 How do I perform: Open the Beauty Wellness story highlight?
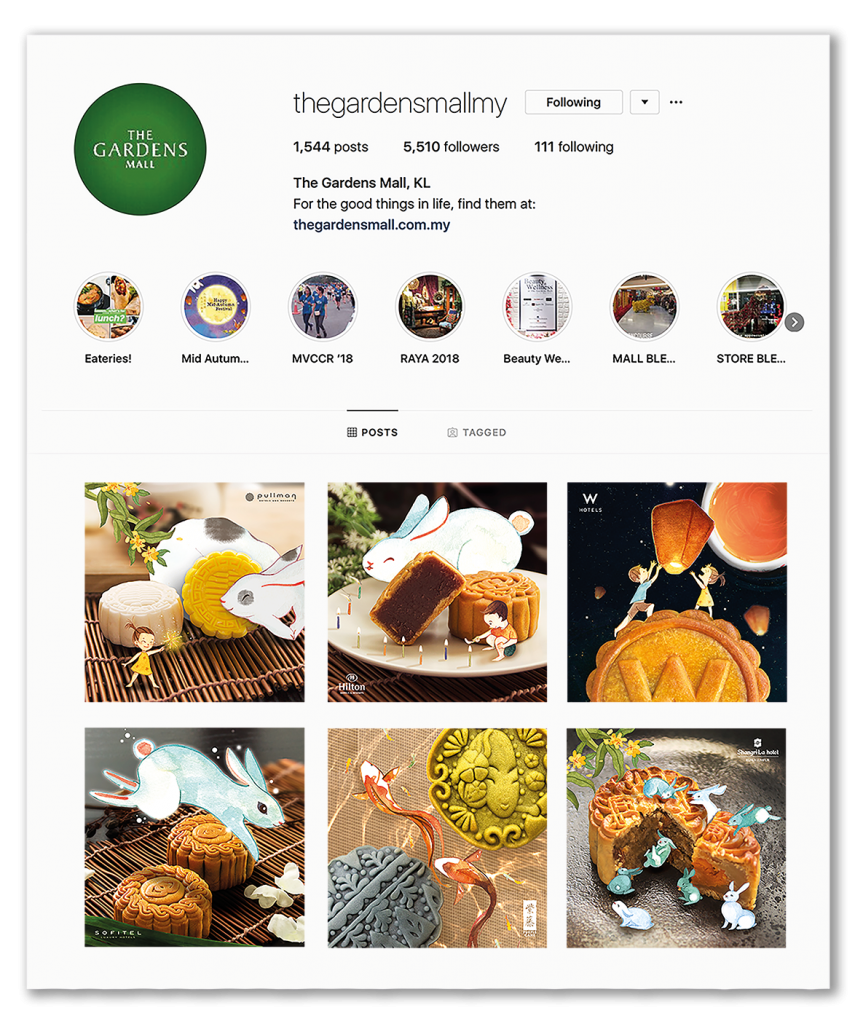537,307
